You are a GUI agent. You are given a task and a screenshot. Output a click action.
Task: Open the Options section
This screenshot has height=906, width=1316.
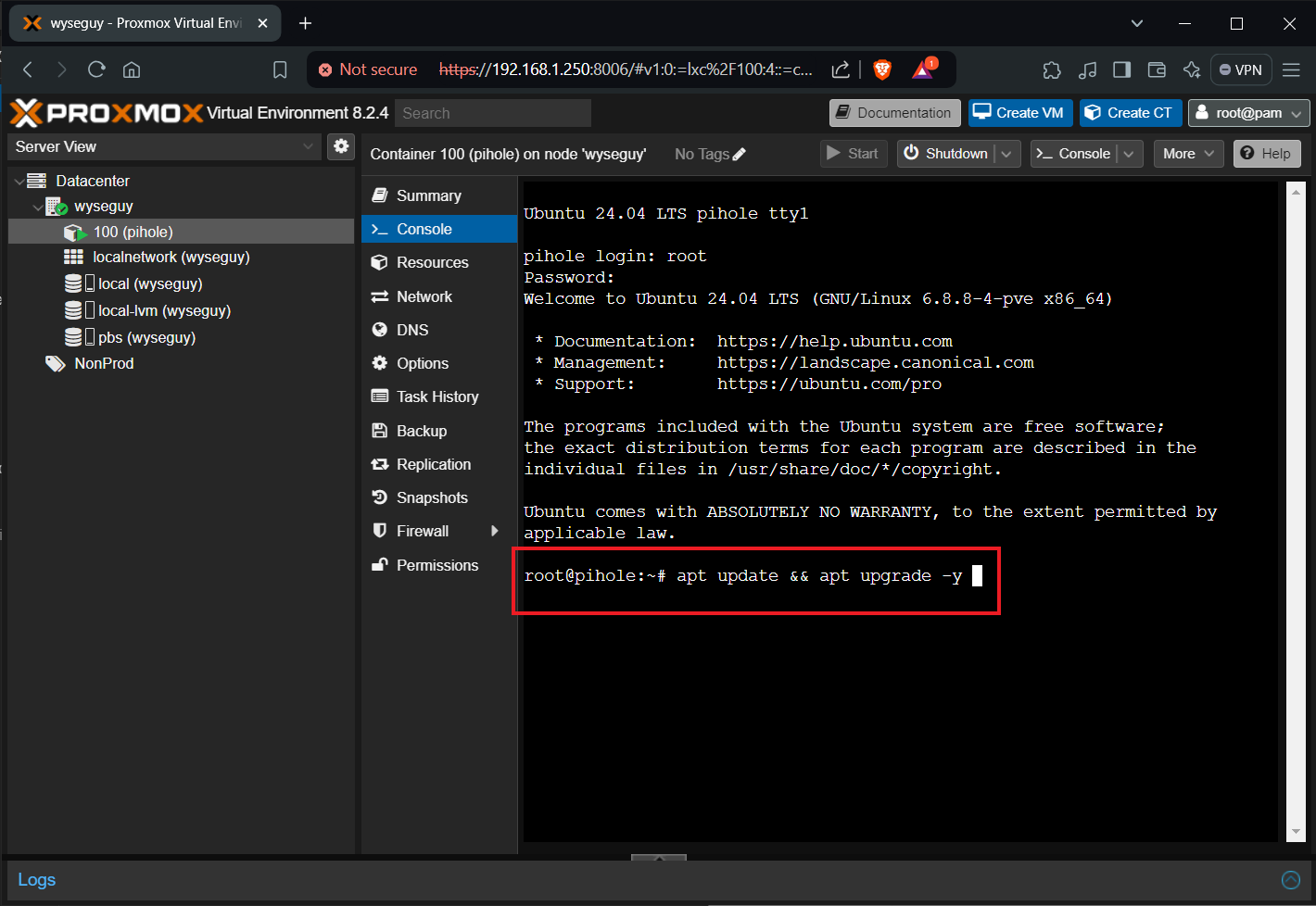439,363
